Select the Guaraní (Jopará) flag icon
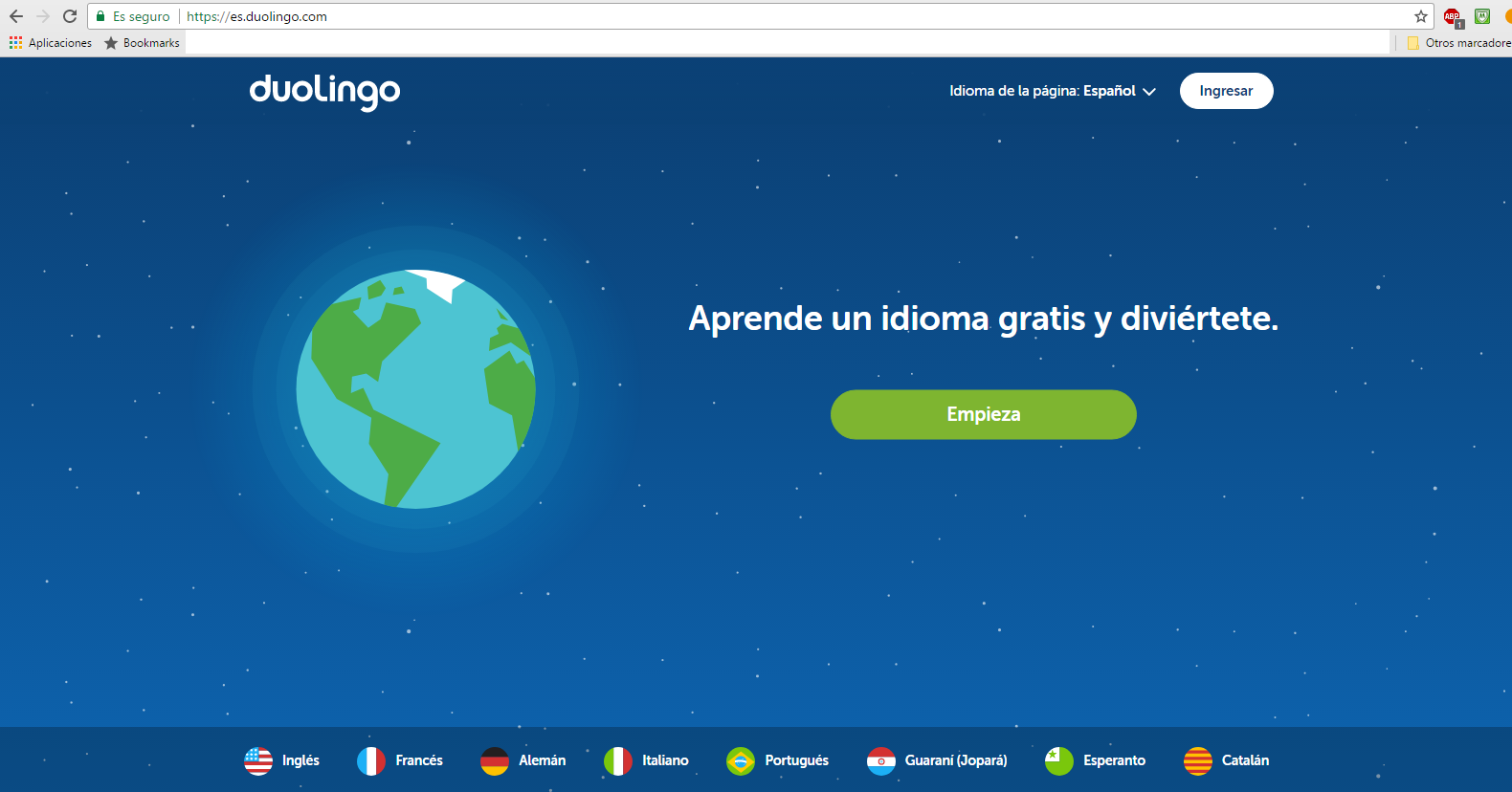Screen dimensions: 1512x792 (880, 760)
